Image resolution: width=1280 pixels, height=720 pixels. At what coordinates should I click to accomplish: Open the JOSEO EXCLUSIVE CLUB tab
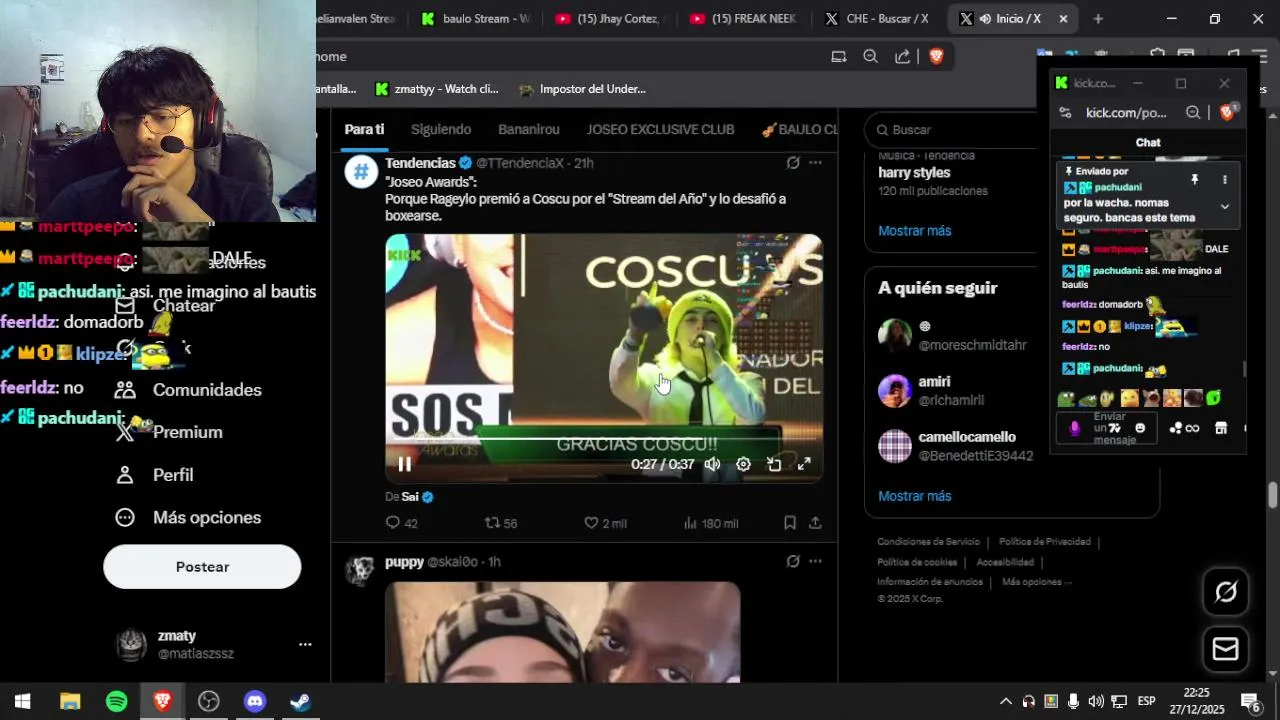[660, 129]
